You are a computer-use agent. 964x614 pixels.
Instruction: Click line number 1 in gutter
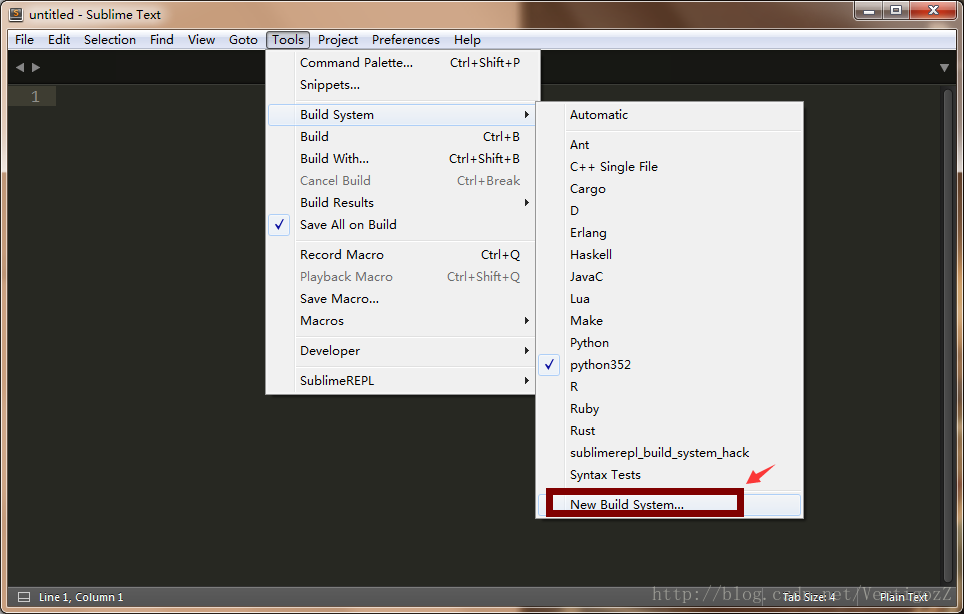pos(35,96)
